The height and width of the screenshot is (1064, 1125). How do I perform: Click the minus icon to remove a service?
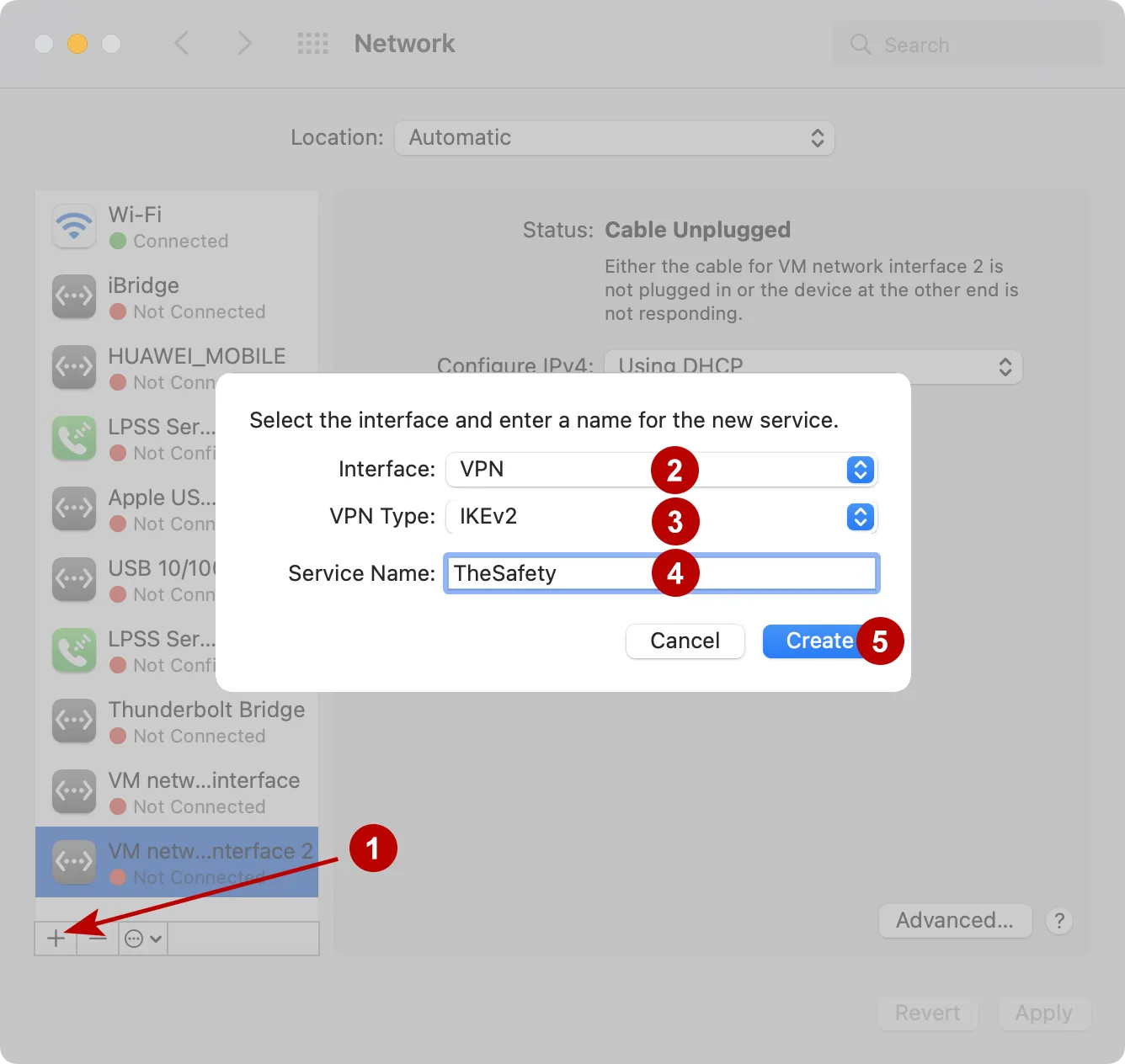coord(97,938)
